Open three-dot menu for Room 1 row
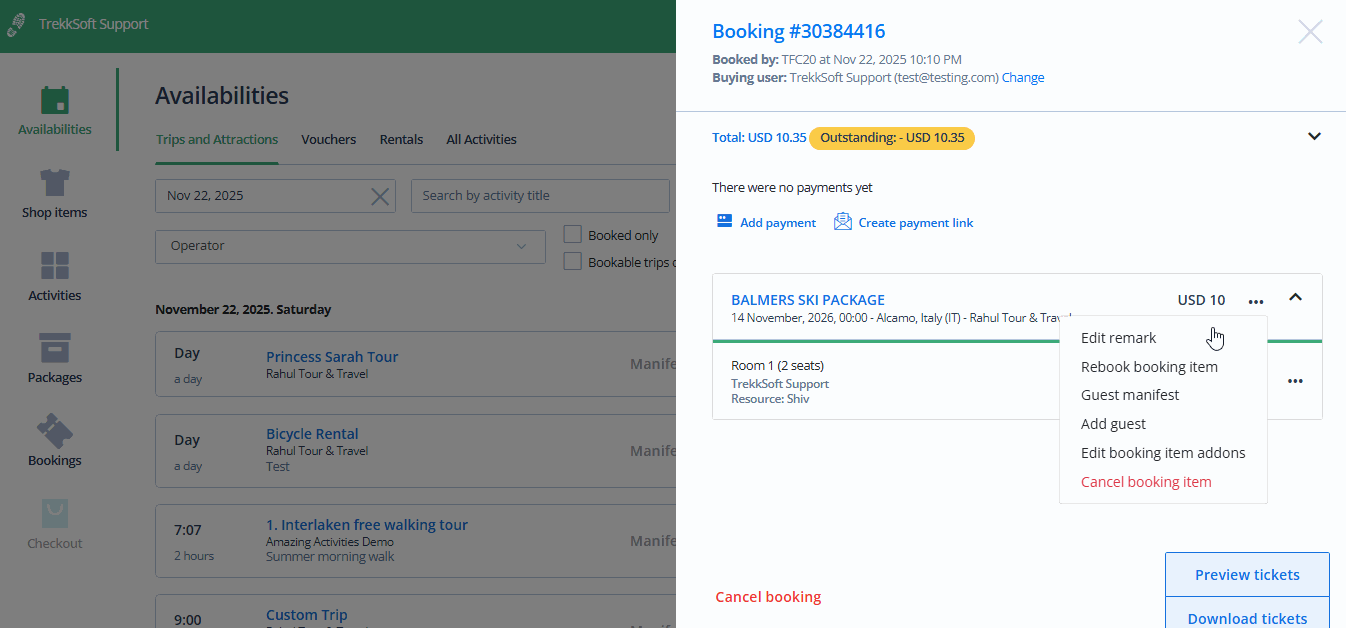 pyautogui.click(x=1295, y=381)
